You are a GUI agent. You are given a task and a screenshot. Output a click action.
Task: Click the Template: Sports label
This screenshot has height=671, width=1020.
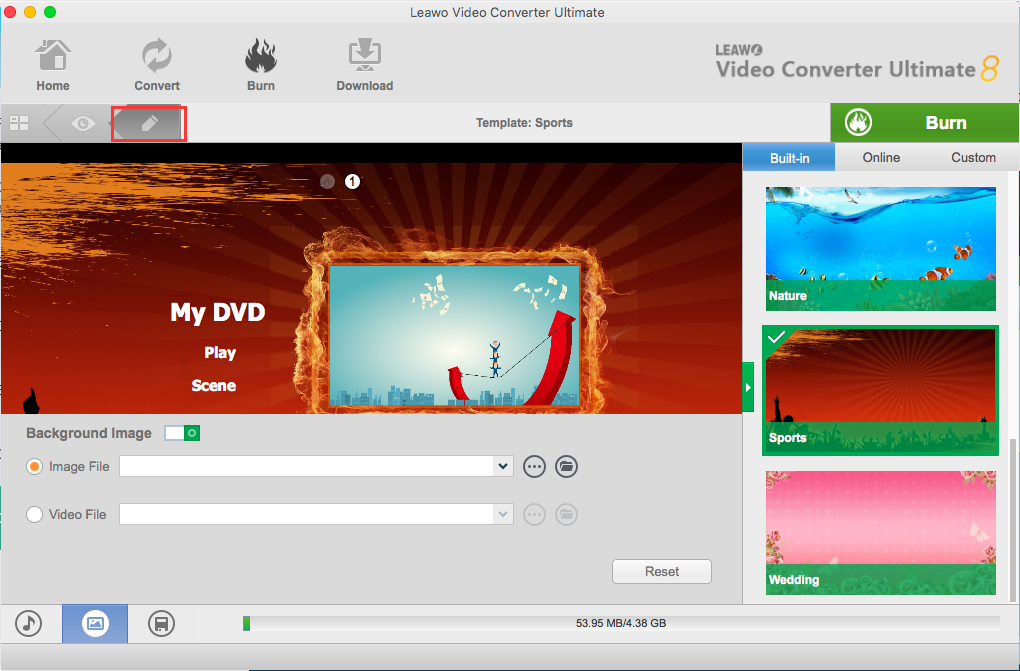tap(524, 123)
